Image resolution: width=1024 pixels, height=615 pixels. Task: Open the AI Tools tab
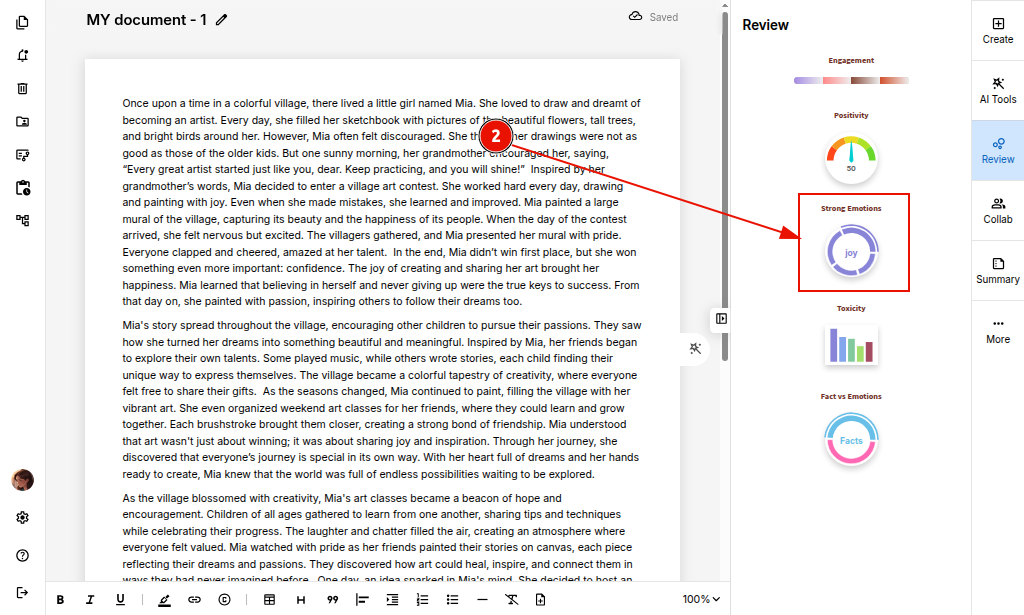click(x=997, y=90)
